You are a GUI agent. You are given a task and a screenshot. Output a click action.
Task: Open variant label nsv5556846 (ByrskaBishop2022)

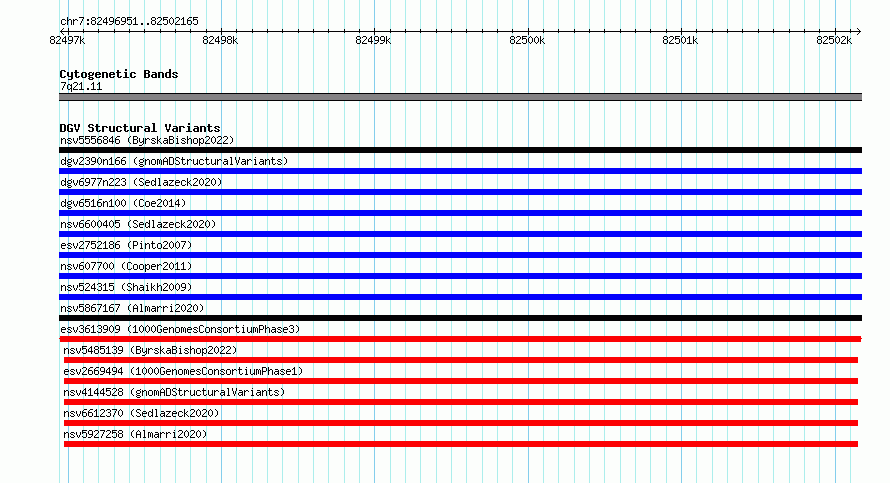[x=147, y=140]
